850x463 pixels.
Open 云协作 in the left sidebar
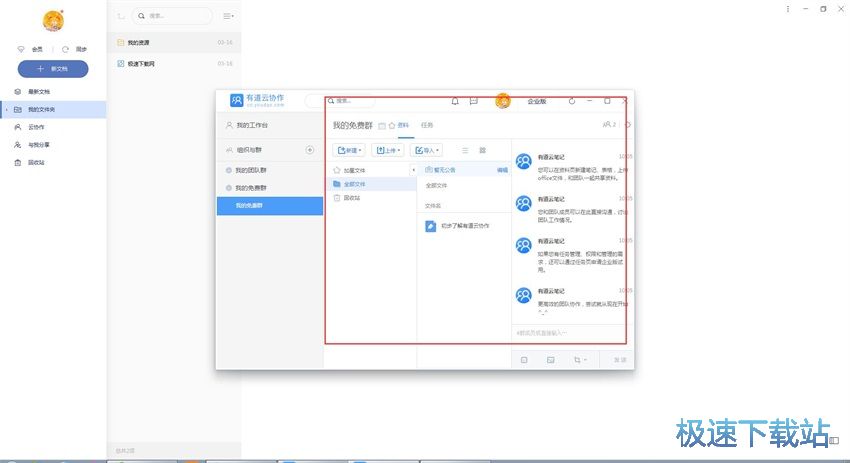tap(53, 127)
